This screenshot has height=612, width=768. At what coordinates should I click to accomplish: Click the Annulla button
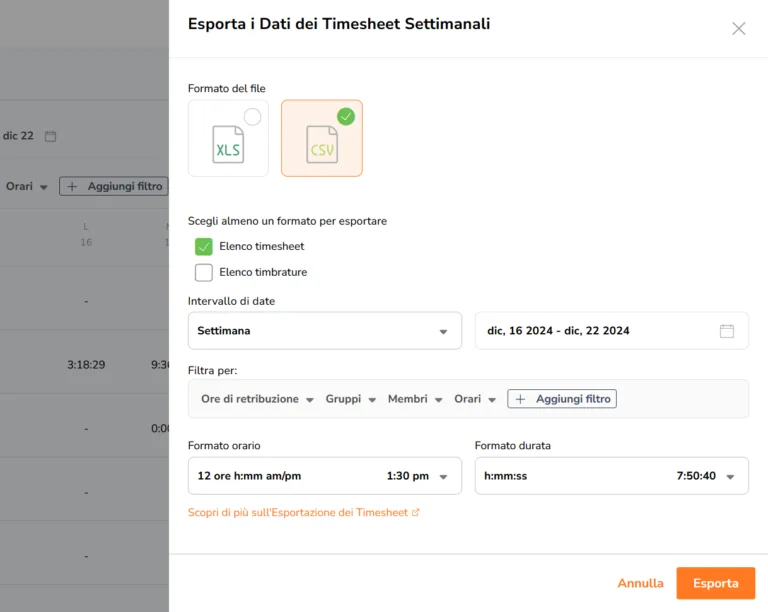640,583
